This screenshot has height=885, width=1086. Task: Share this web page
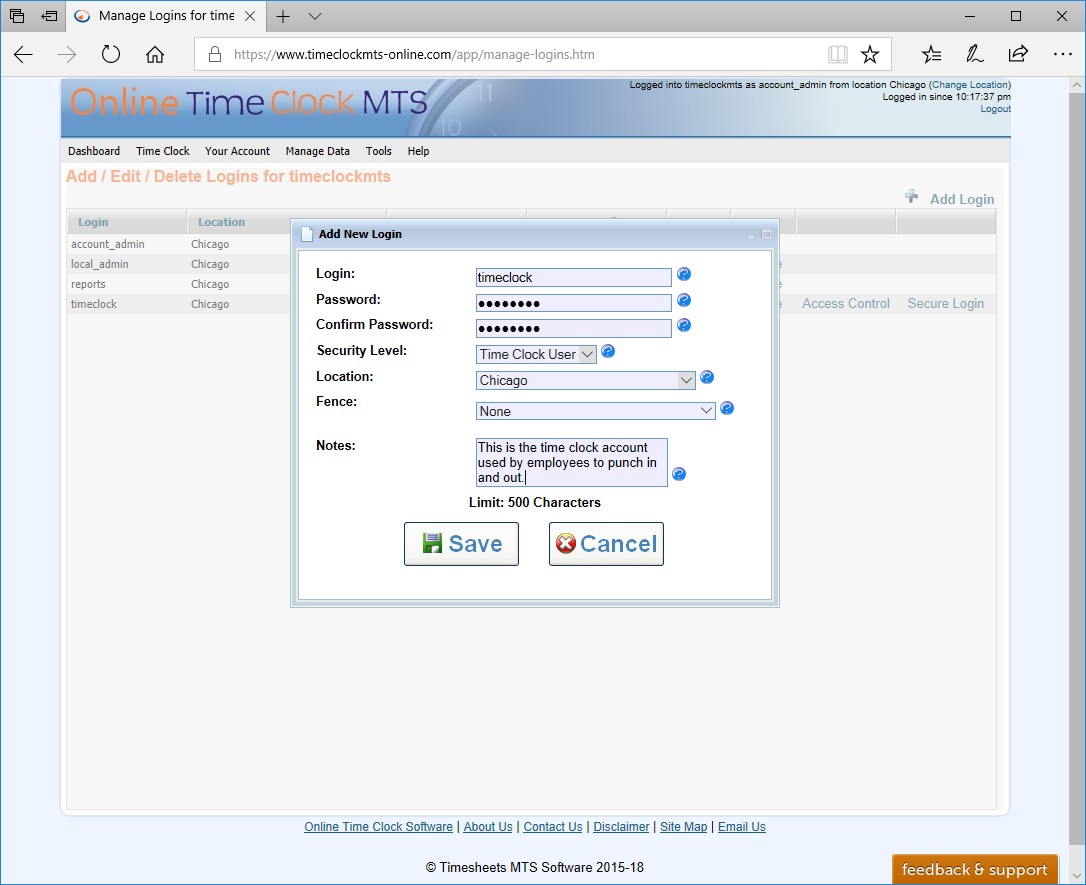(1018, 54)
